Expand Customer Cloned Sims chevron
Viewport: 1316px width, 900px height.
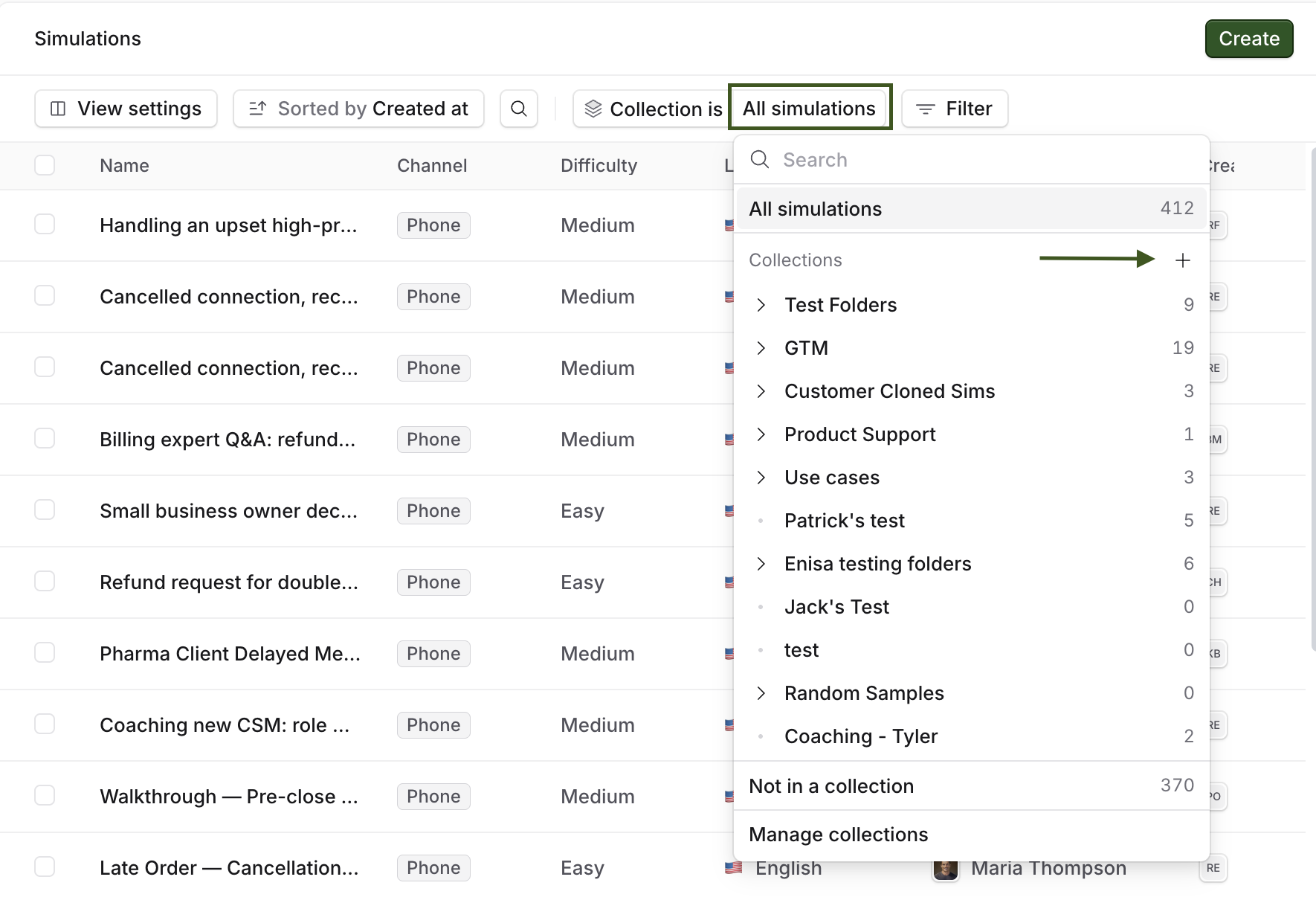pyautogui.click(x=761, y=391)
